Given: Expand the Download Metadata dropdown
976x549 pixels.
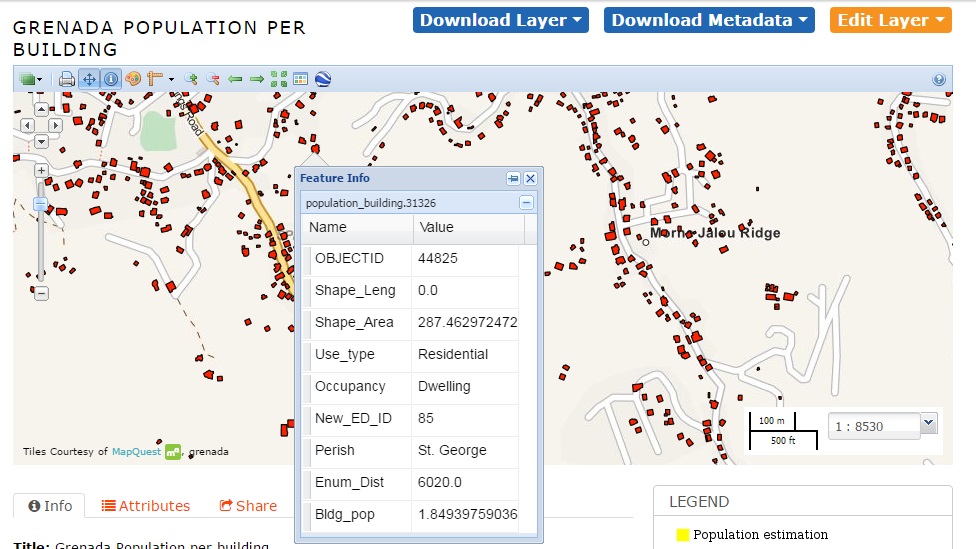Looking at the screenshot, I should (x=709, y=20).
